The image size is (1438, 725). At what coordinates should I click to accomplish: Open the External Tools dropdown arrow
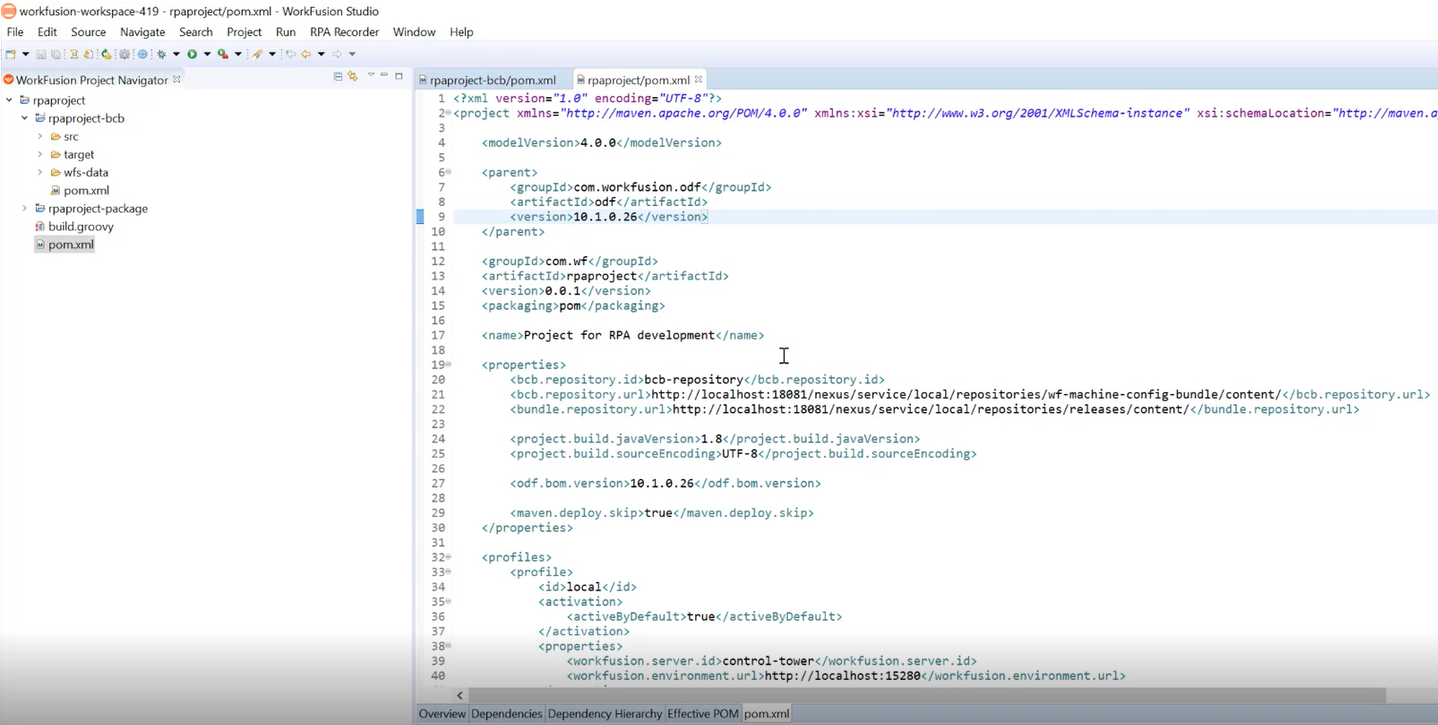point(238,54)
